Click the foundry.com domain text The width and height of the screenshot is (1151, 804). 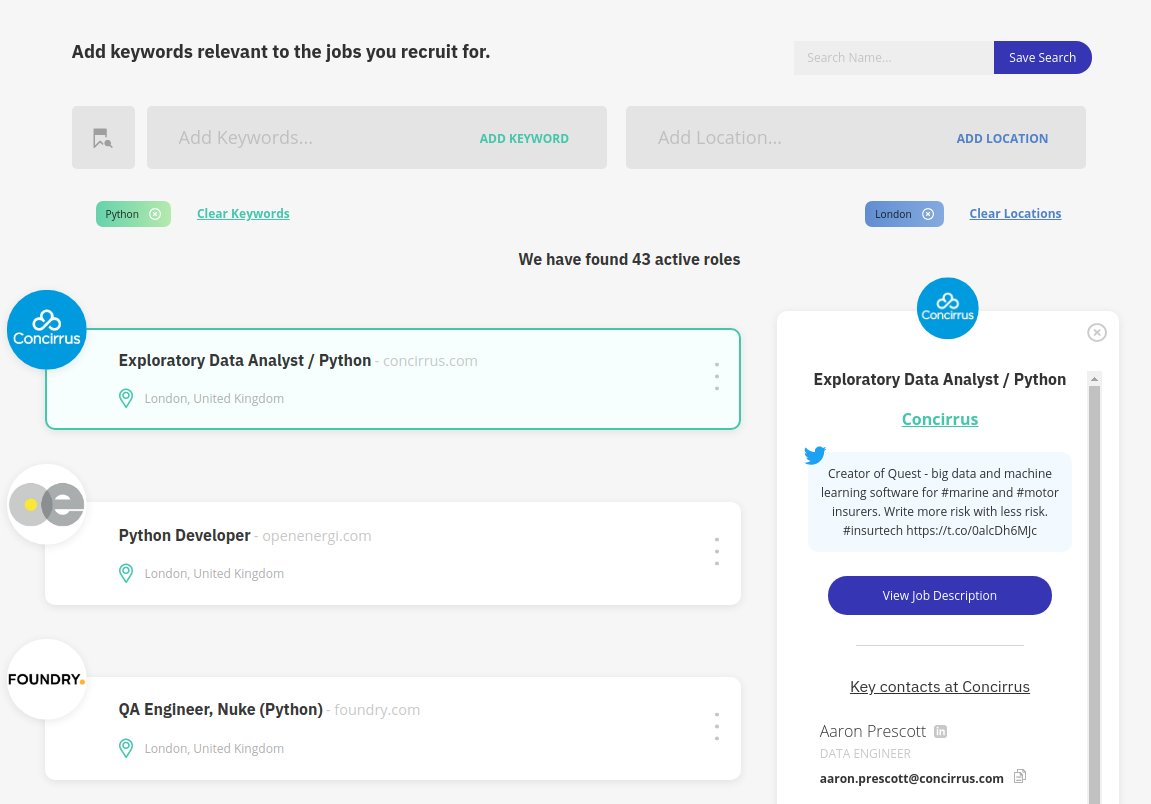[x=377, y=710]
